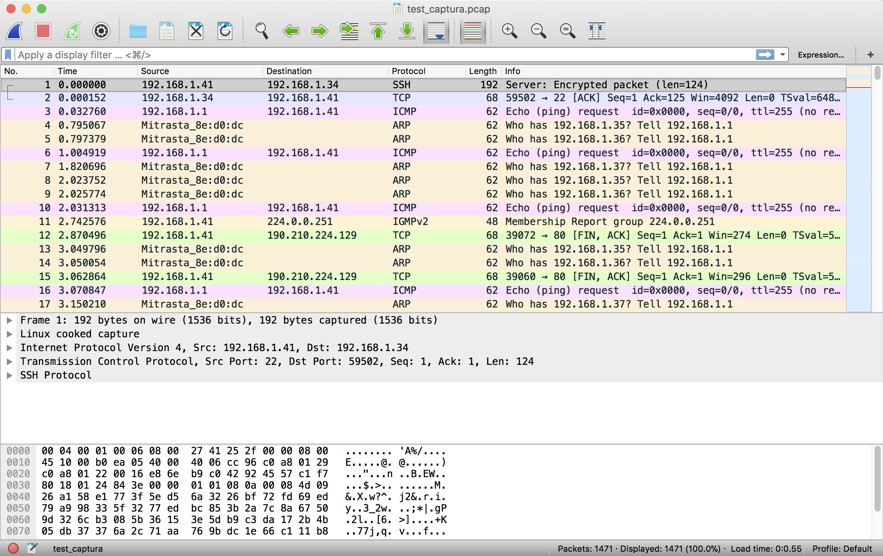Expand the SSH Protocol tree item

(10, 376)
